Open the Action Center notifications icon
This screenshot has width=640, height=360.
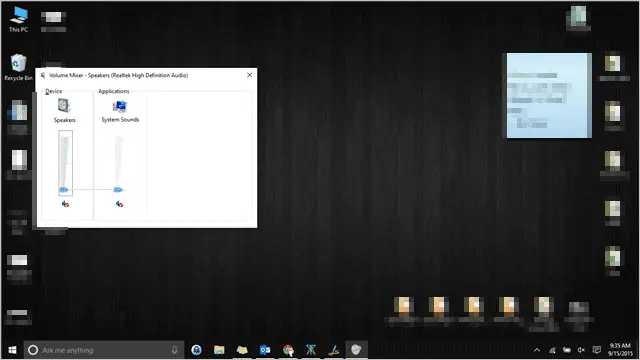[x=596, y=350]
